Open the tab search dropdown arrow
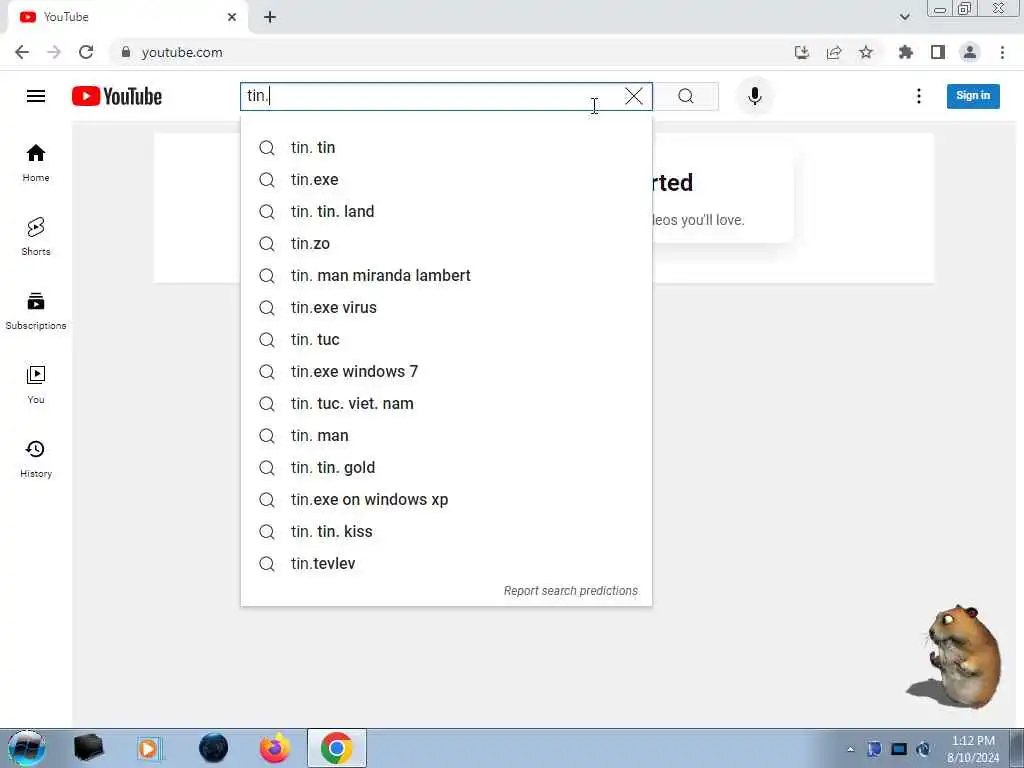This screenshot has width=1024, height=768. [904, 17]
